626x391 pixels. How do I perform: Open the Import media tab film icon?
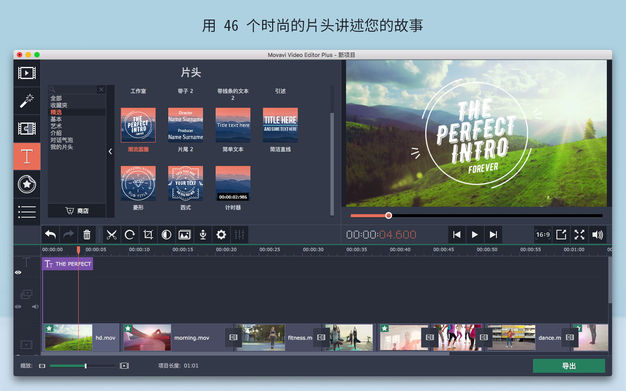(x=27, y=73)
